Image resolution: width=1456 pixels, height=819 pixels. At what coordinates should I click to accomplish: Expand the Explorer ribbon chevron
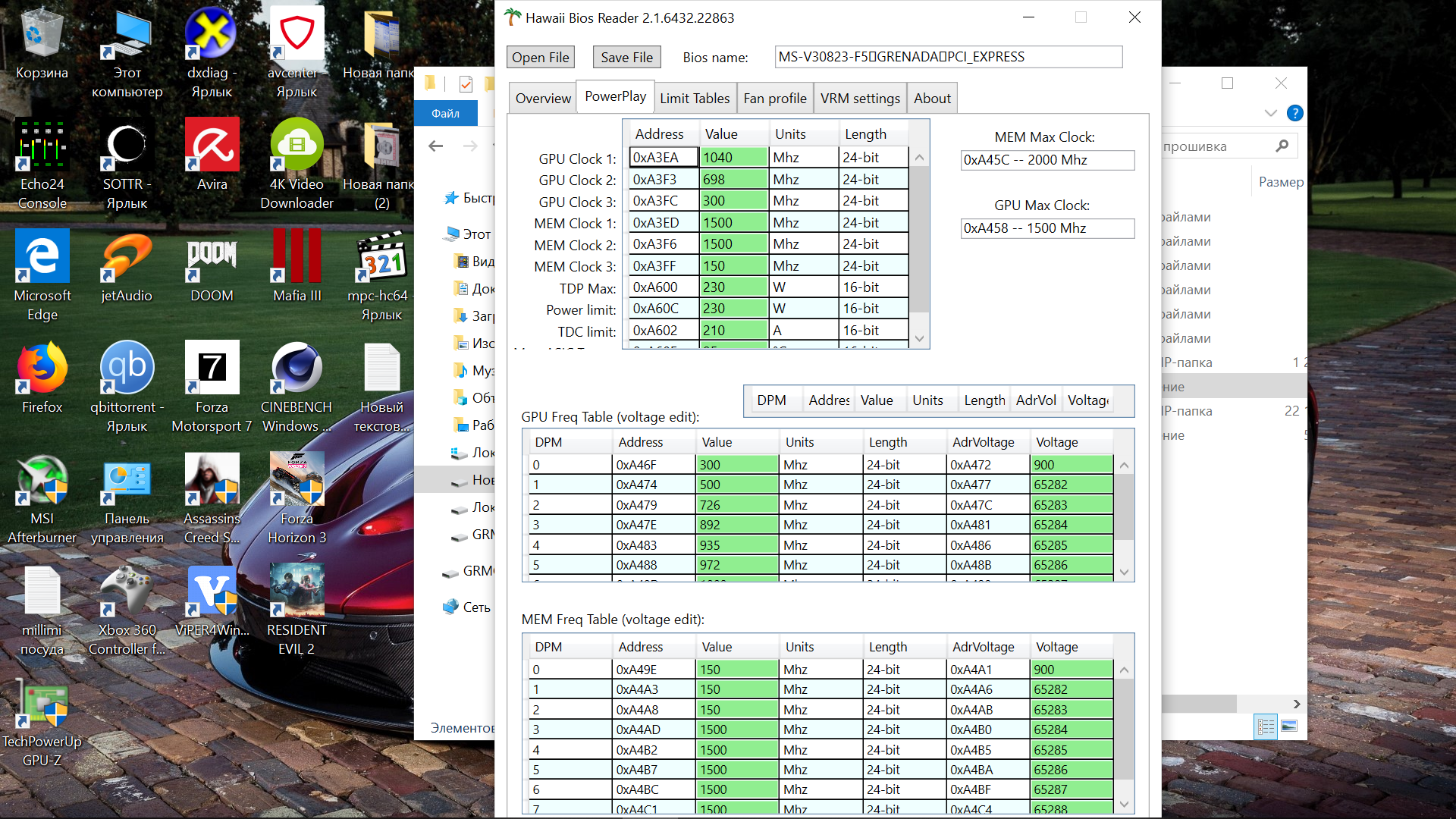coord(1271,113)
